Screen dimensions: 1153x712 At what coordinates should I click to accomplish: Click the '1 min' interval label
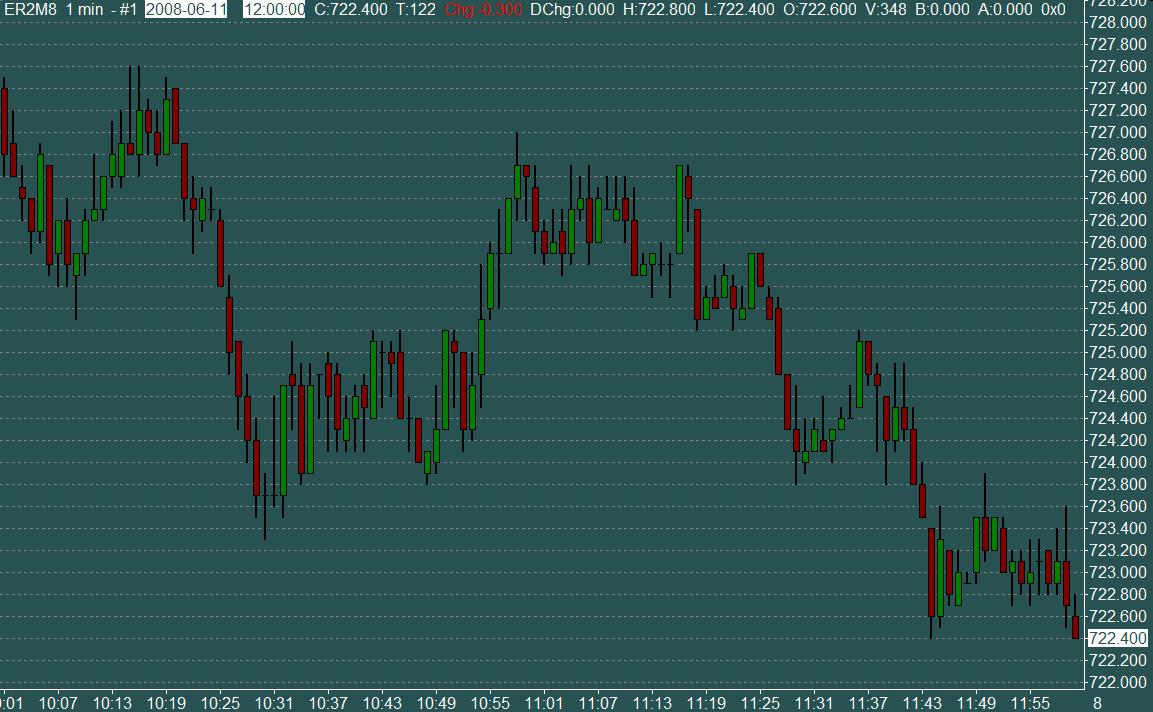tap(85, 10)
